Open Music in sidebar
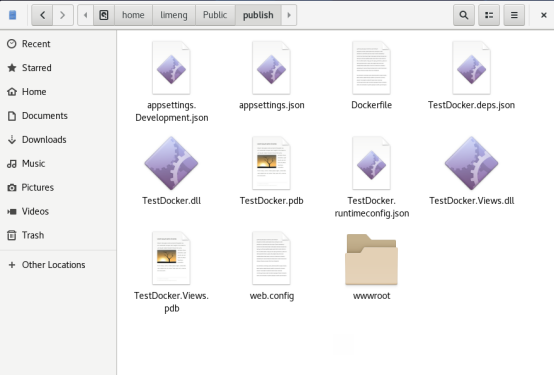 pyautogui.click(x=58, y=164)
